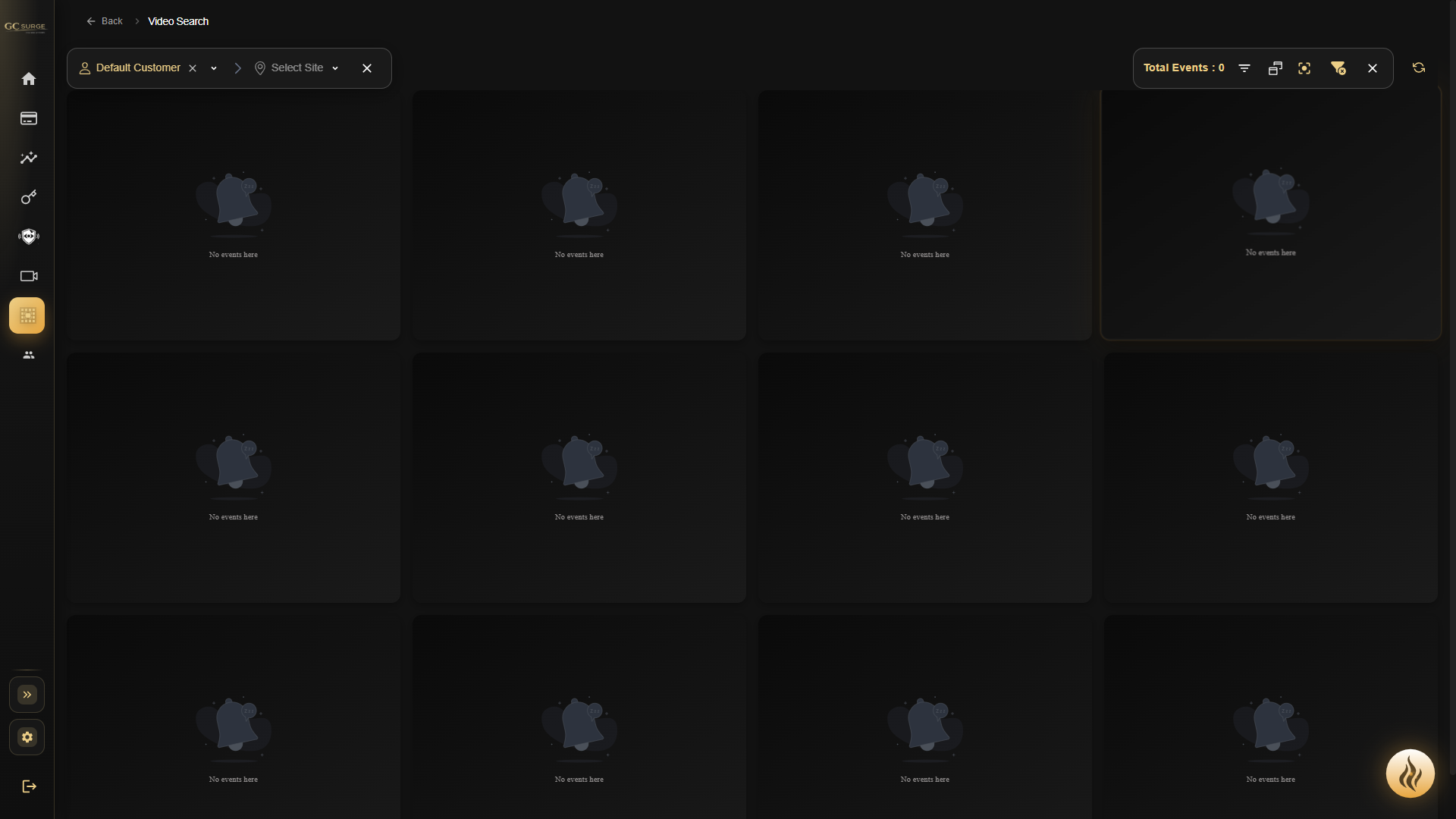Open the key access sidebar icon

point(29,197)
